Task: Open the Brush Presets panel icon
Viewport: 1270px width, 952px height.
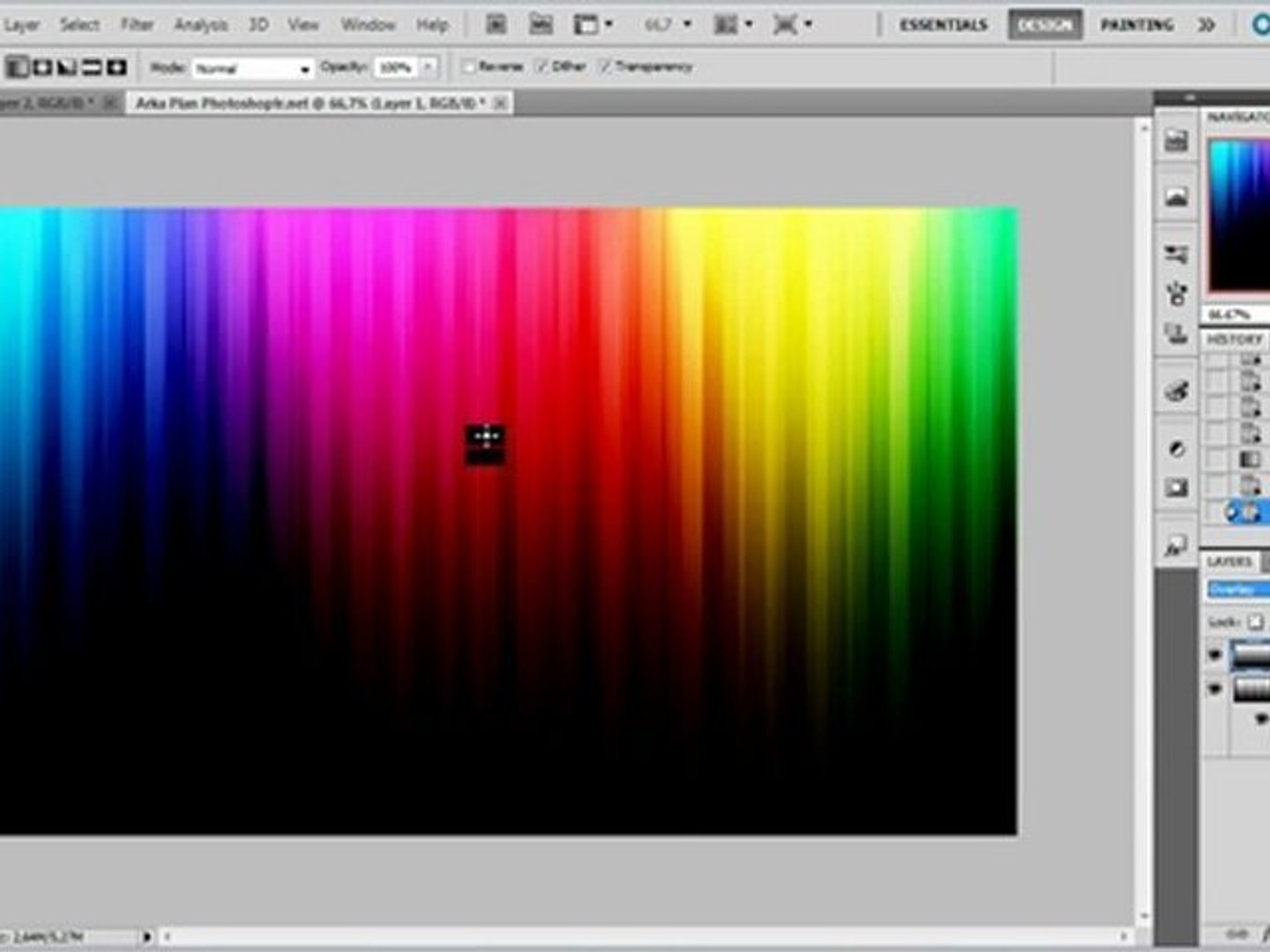Action: click(1176, 255)
